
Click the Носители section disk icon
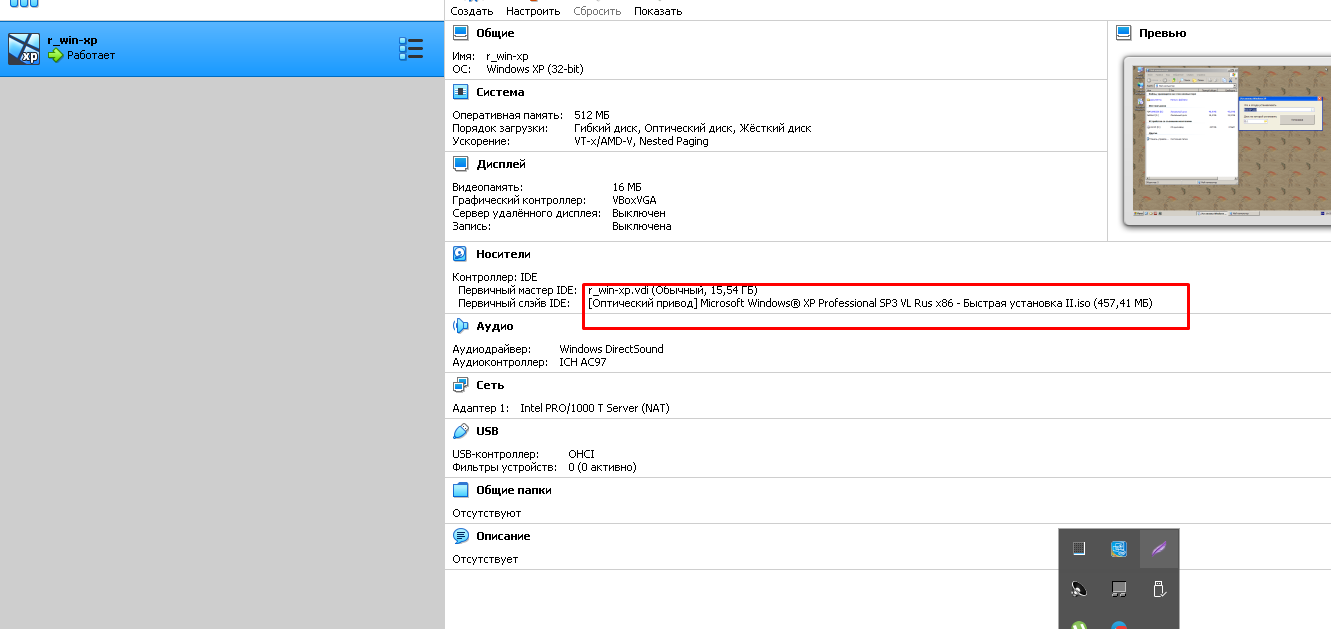pyautogui.click(x=460, y=254)
